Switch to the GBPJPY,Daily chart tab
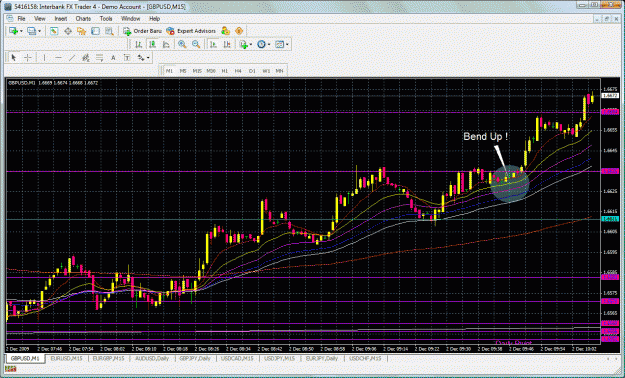625x378 pixels. tap(195, 358)
